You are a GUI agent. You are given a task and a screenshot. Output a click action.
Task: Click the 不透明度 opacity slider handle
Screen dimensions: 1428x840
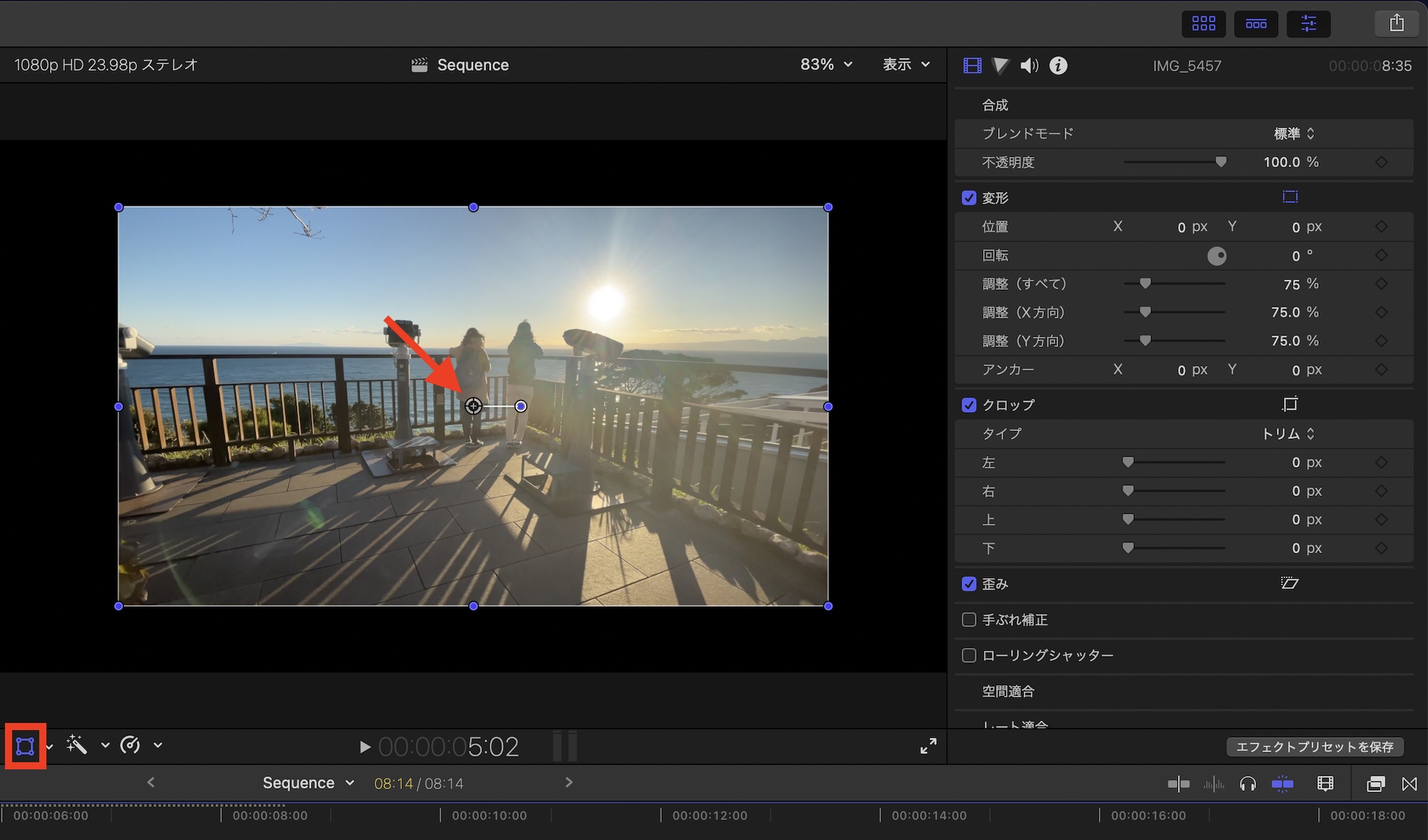1221,162
